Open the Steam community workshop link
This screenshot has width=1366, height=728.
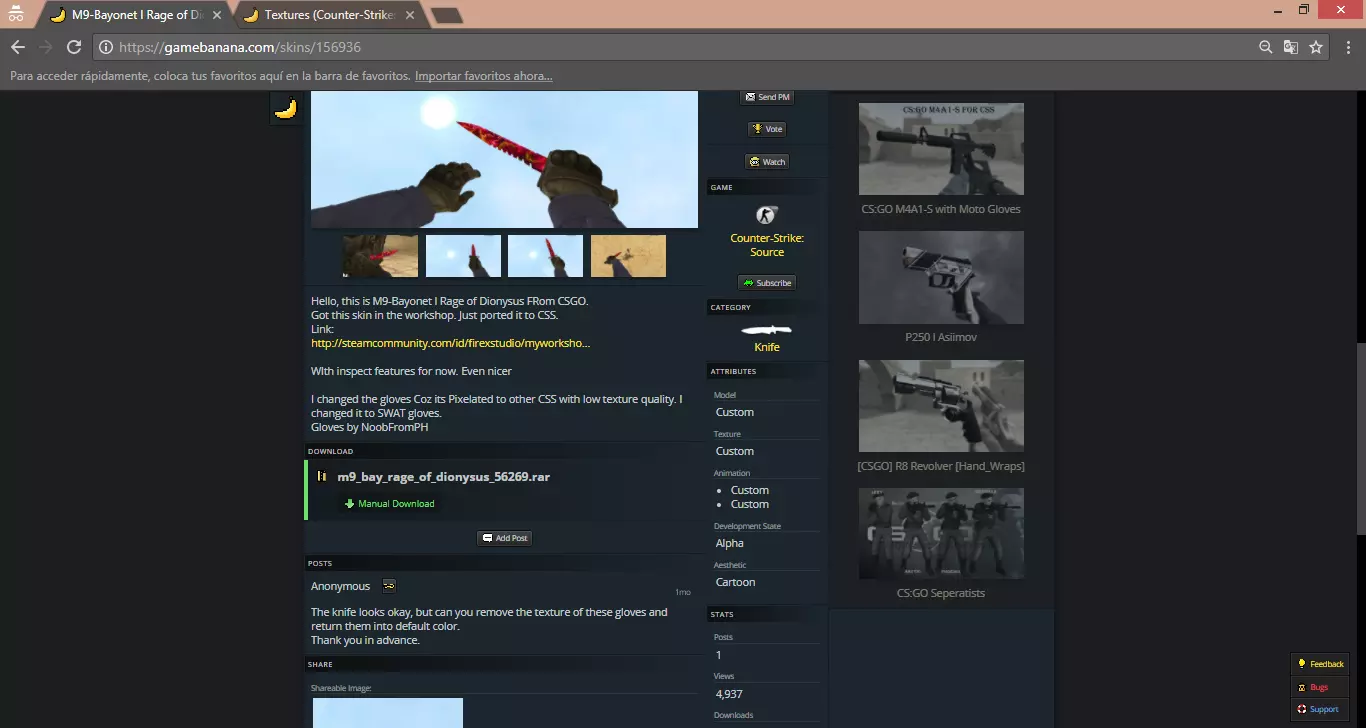pyautogui.click(x=450, y=343)
